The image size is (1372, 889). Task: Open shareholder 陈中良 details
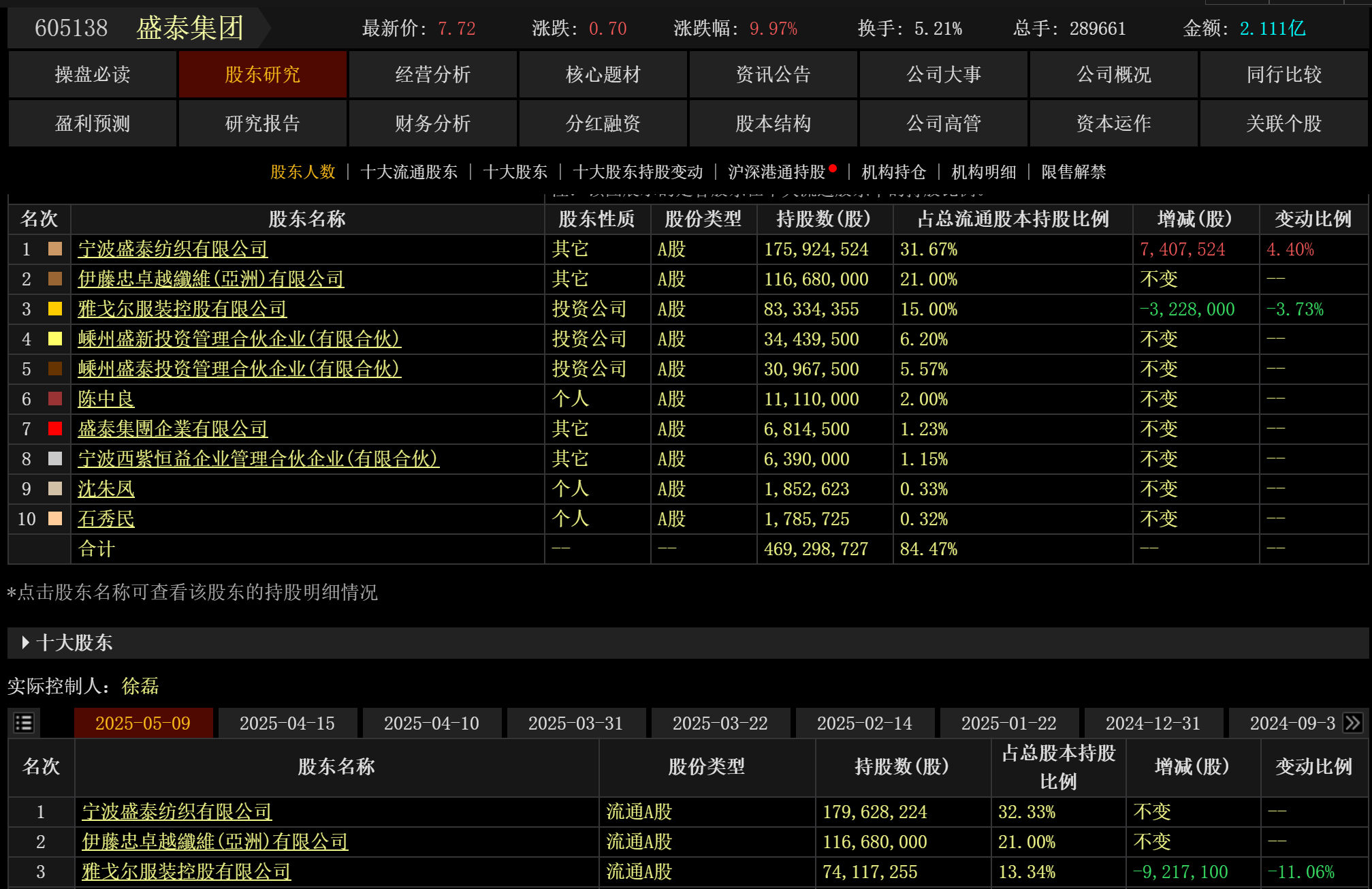coord(106,399)
